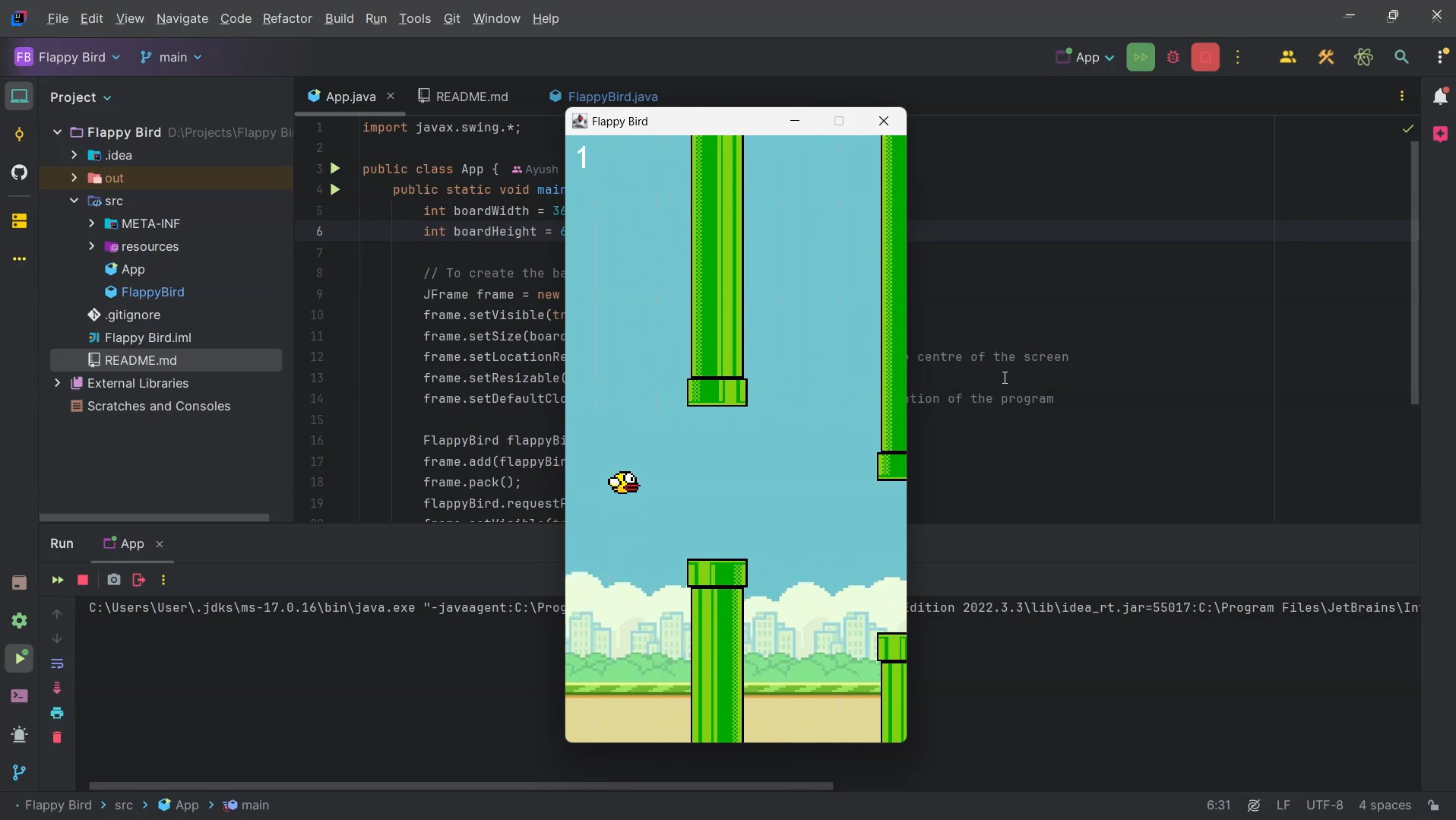
Task: Open the Run tool window icon
Action: pyautogui.click(x=20, y=659)
